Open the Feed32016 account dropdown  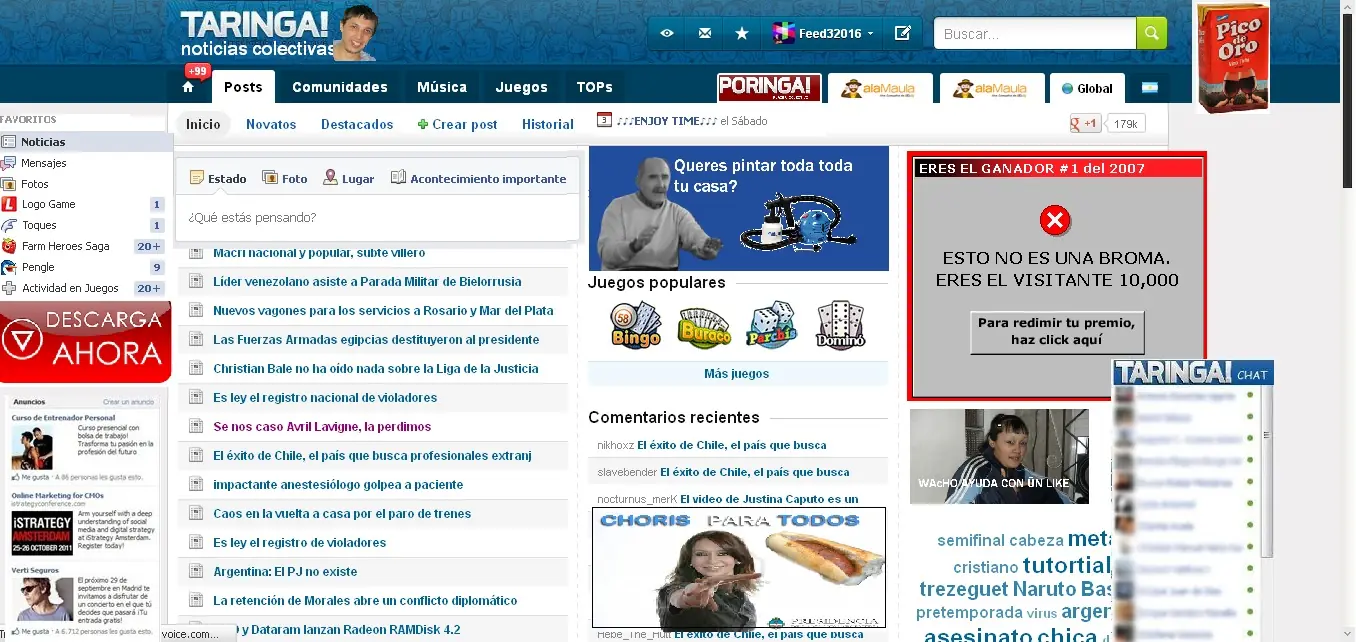click(823, 33)
